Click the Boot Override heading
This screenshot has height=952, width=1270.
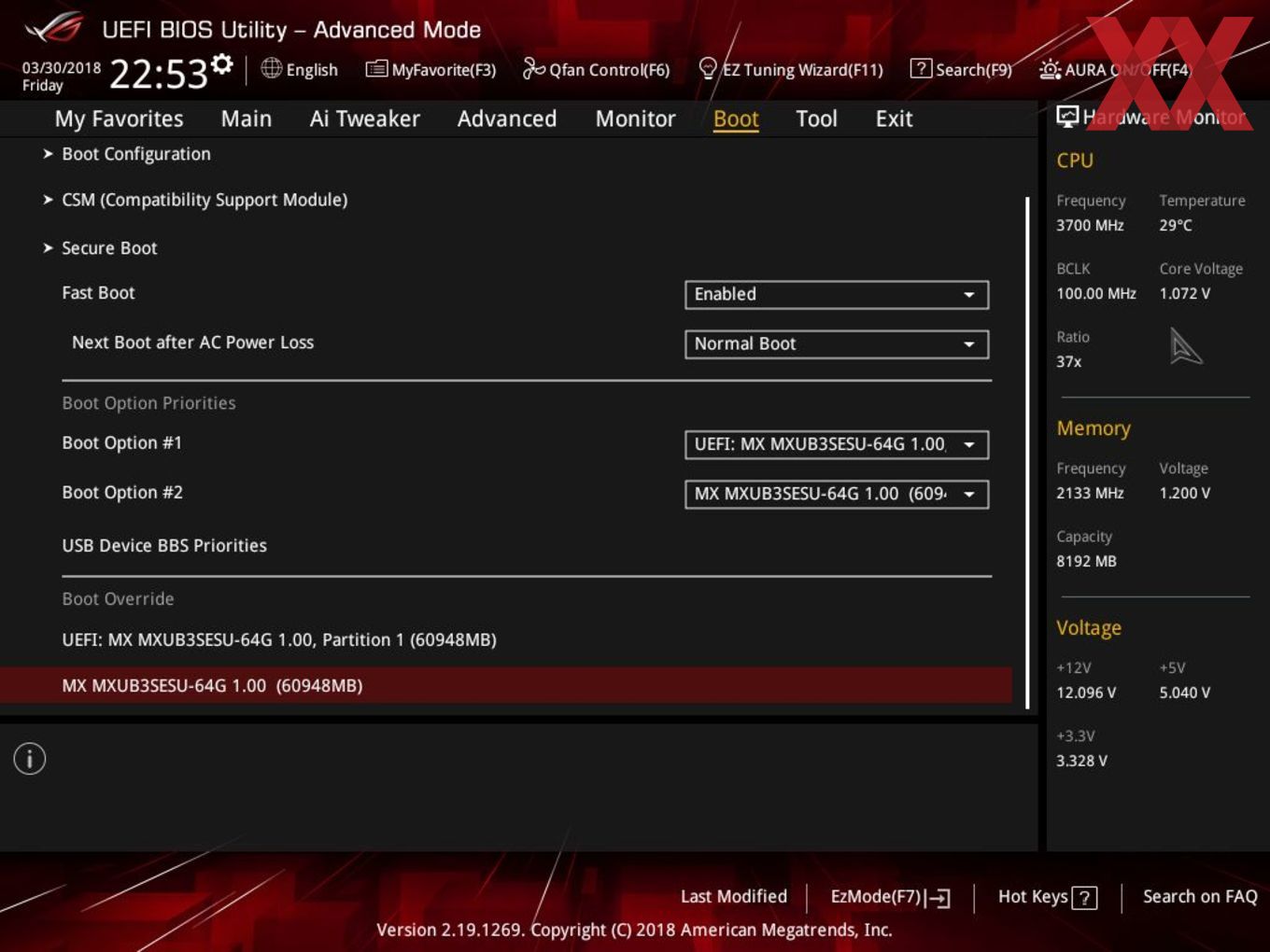pyautogui.click(x=118, y=599)
